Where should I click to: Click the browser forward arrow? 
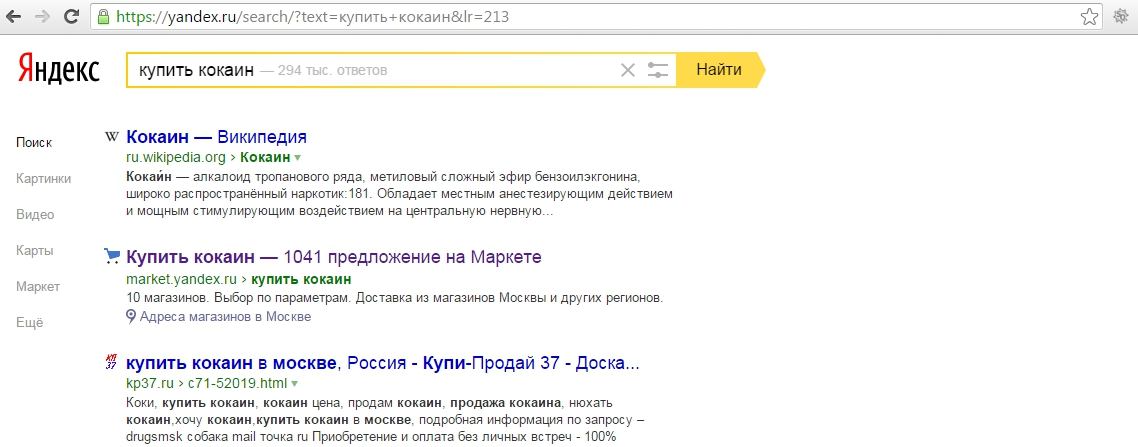click(x=42, y=17)
